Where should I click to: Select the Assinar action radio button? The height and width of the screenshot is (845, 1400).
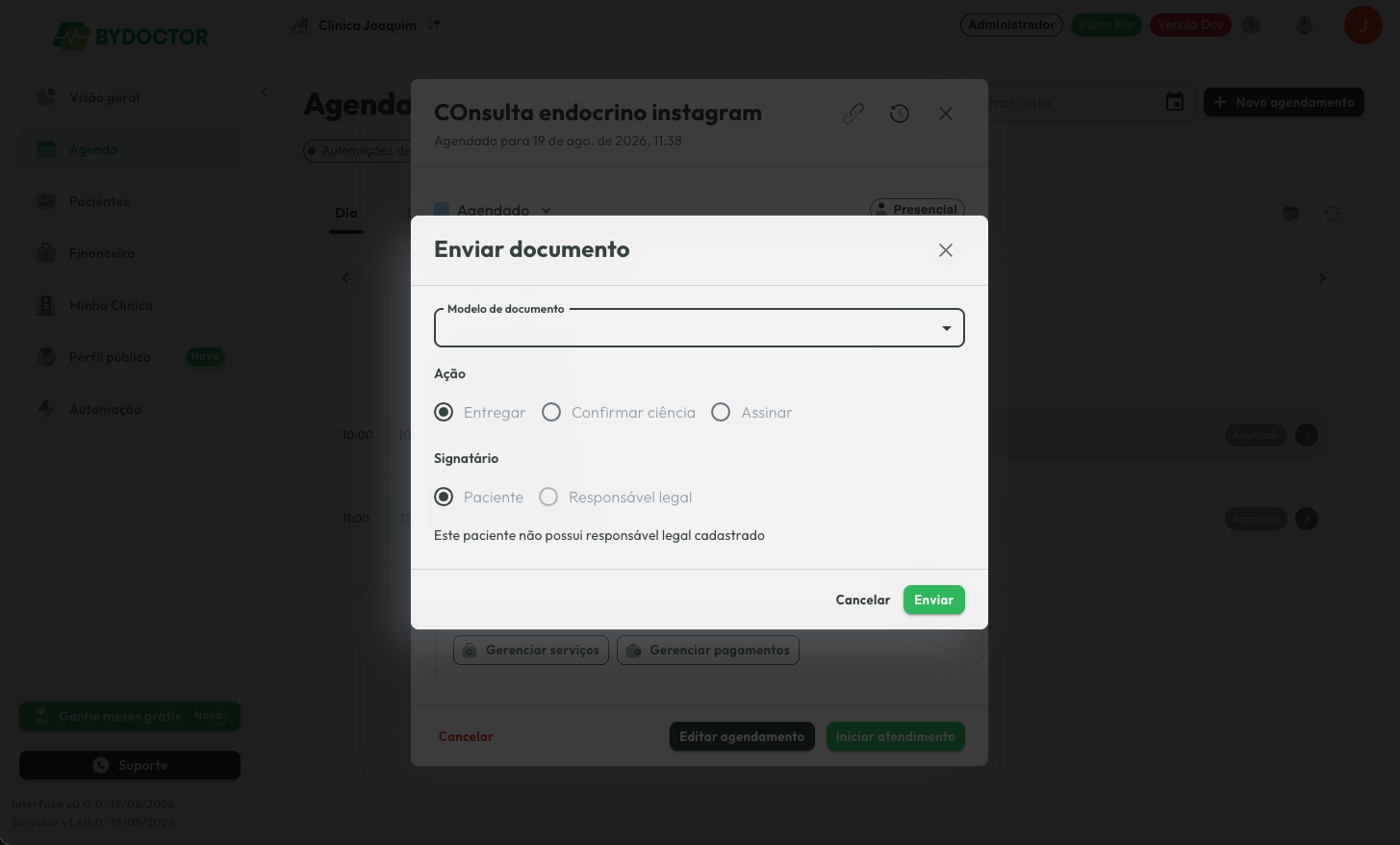(x=721, y=412)
